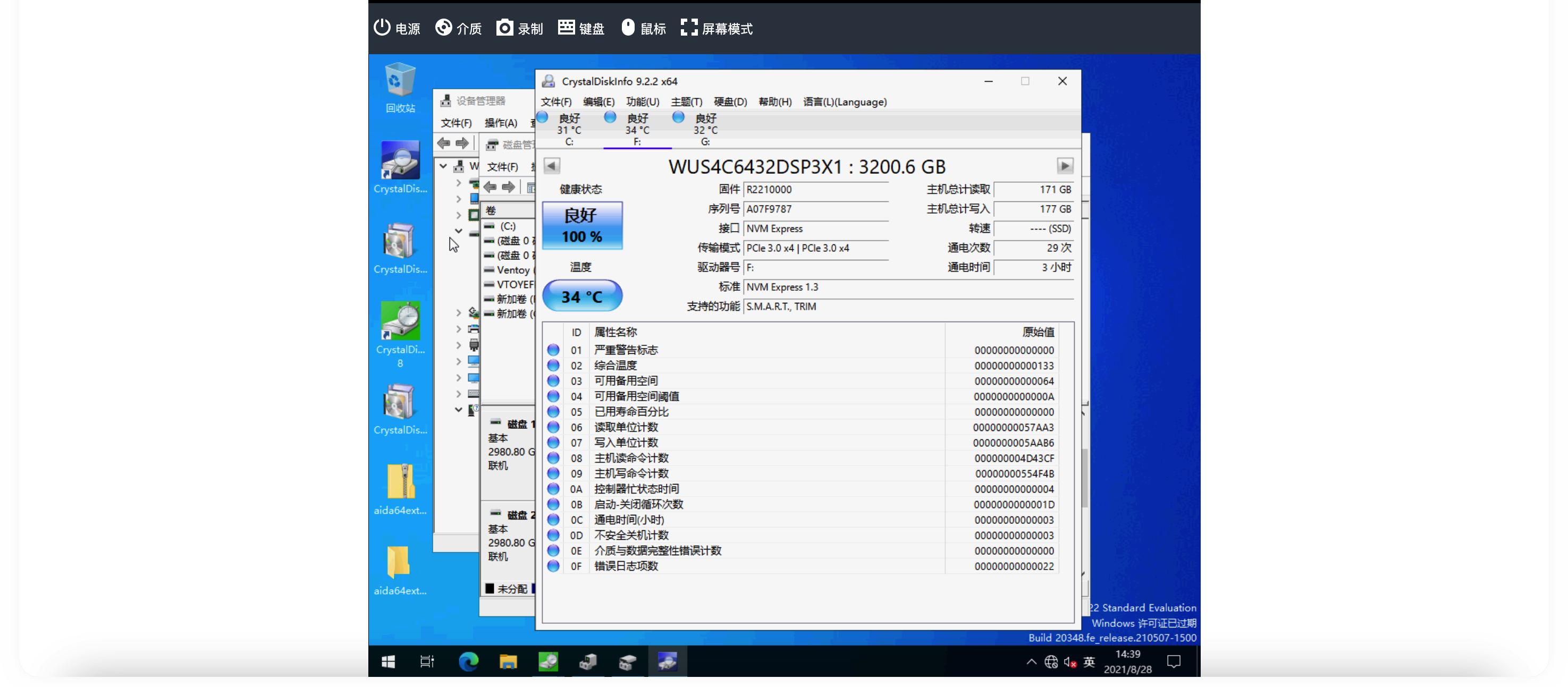Switch to disk C: tab 31 °C
This screenshot has width=1568, height=687.
coord(569,129)
